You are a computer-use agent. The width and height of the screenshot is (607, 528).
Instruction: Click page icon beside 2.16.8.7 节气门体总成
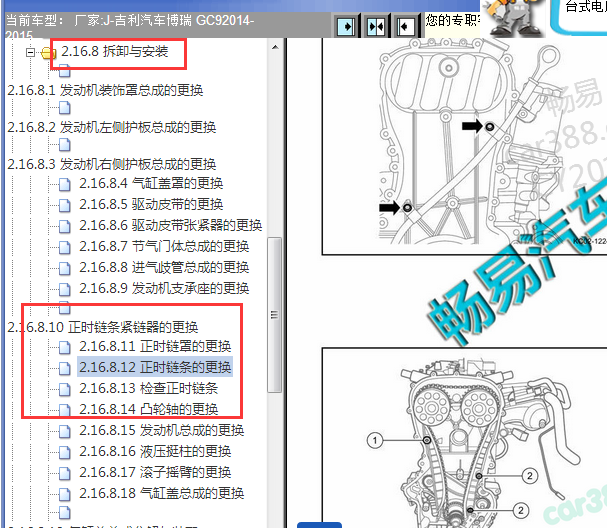click(65, 247)
